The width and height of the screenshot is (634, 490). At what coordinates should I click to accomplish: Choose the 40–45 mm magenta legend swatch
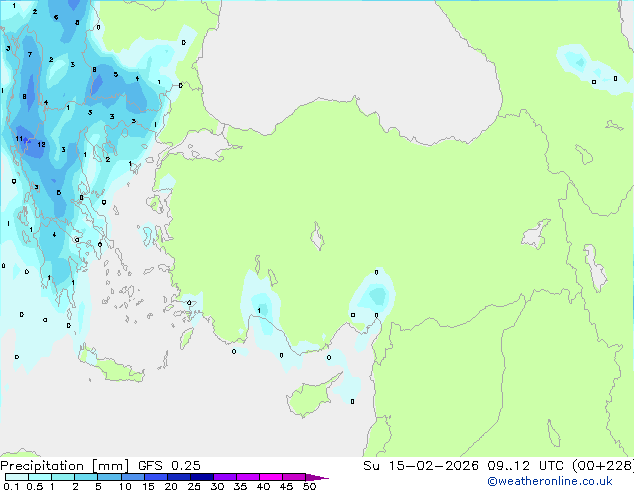[271, 477]
